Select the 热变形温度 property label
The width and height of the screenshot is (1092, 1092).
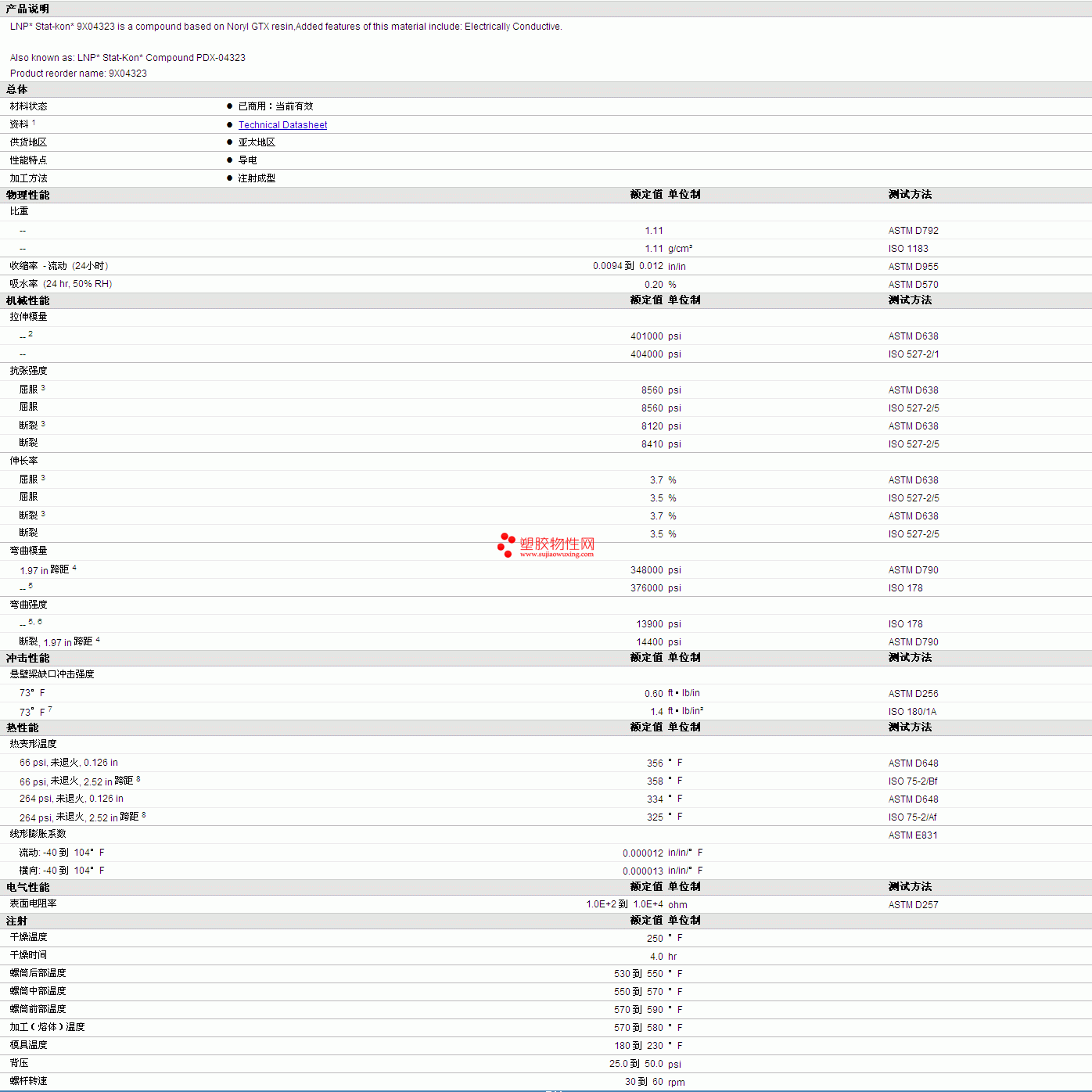33,744
